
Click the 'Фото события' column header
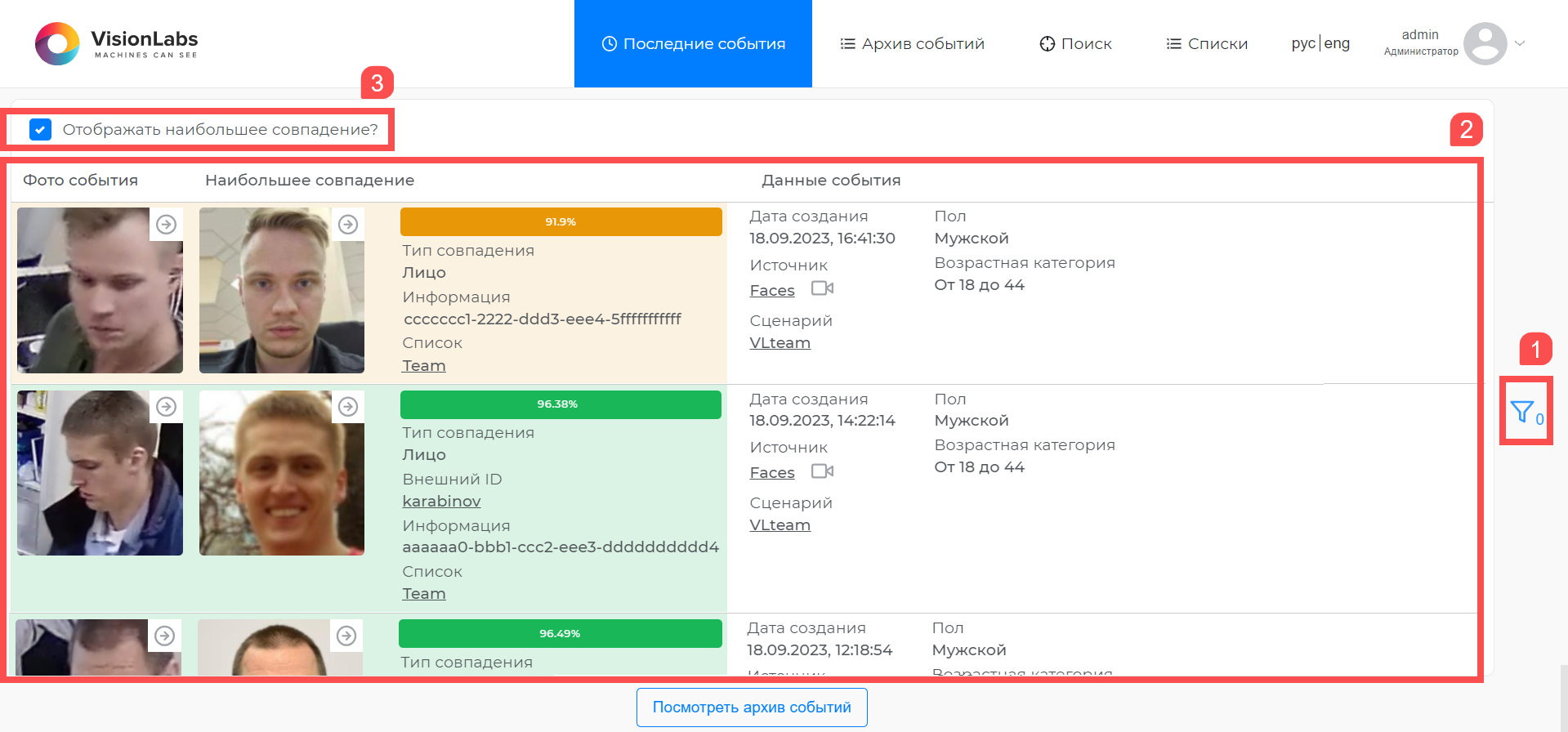tap(80, 181)
